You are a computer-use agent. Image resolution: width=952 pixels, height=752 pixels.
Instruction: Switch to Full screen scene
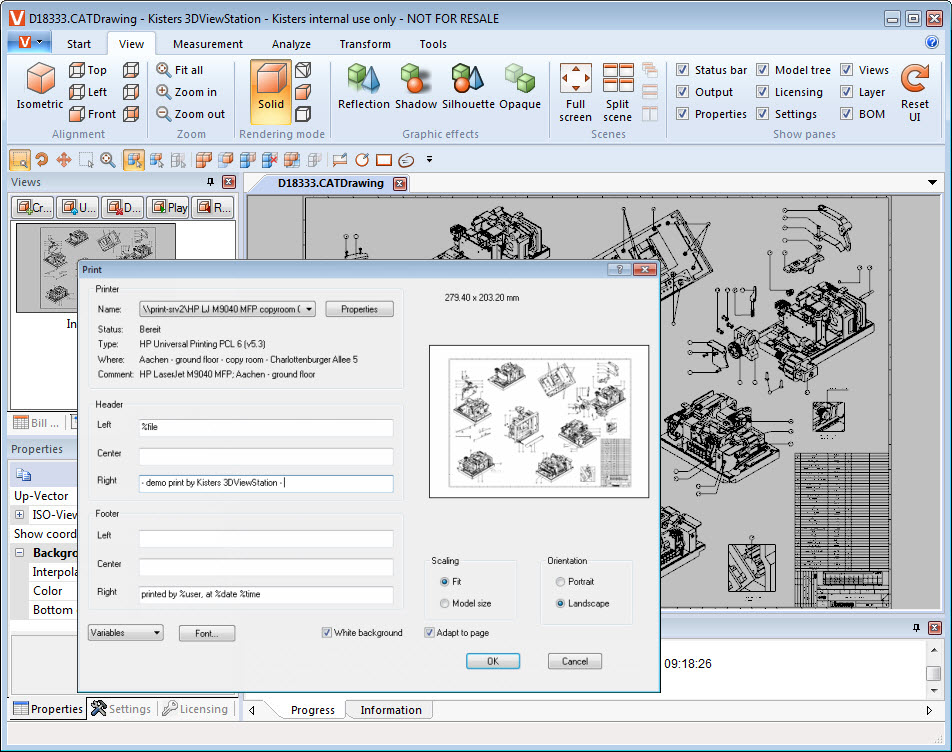(x=575, y=90)
